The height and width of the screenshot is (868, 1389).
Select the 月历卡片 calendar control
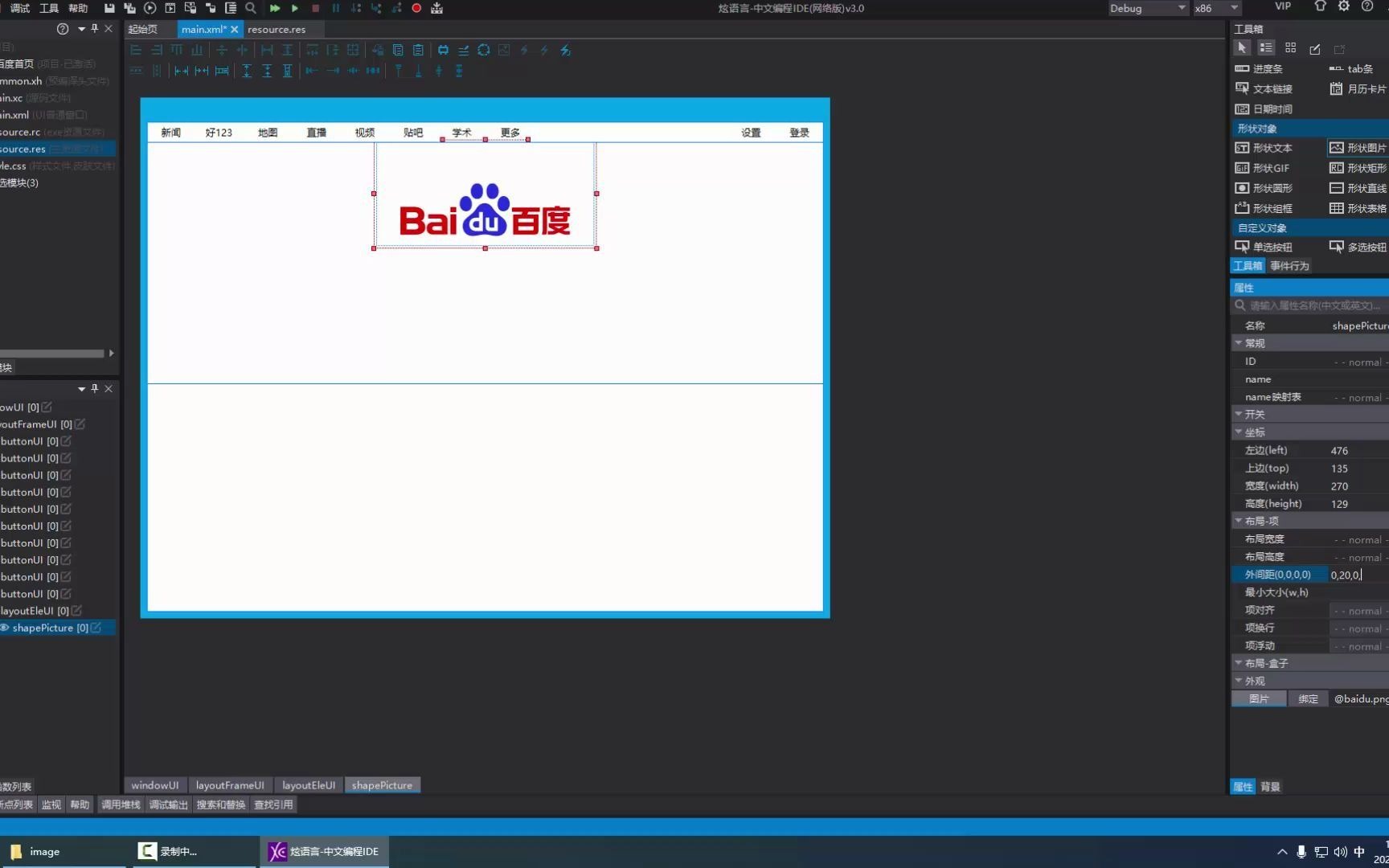coord(1358,89)
